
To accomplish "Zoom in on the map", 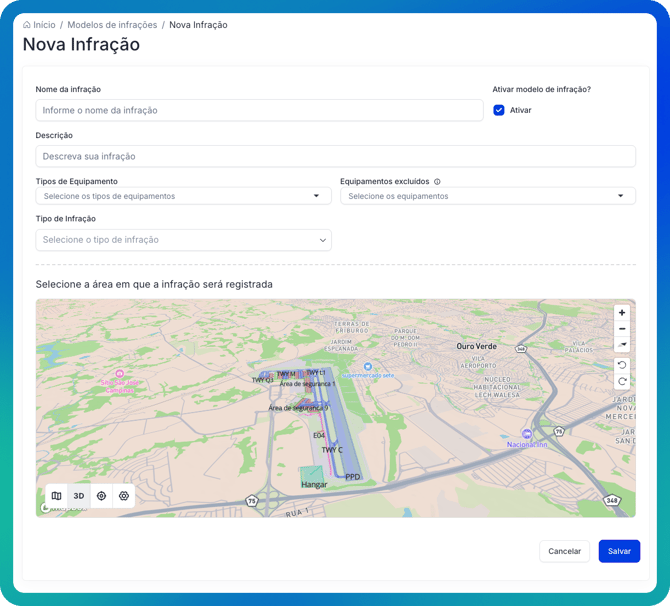I will (x=622, y=313).
